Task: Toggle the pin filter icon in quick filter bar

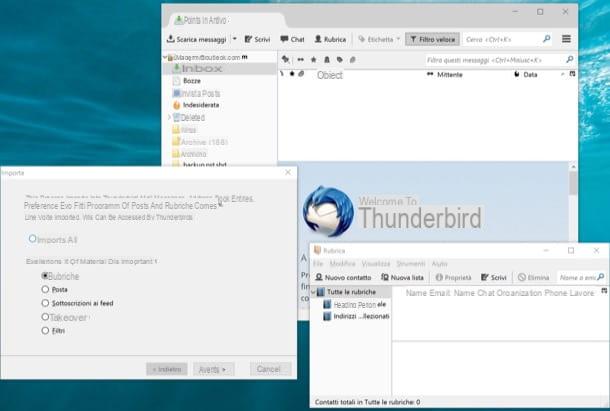Action: point(286,60)
